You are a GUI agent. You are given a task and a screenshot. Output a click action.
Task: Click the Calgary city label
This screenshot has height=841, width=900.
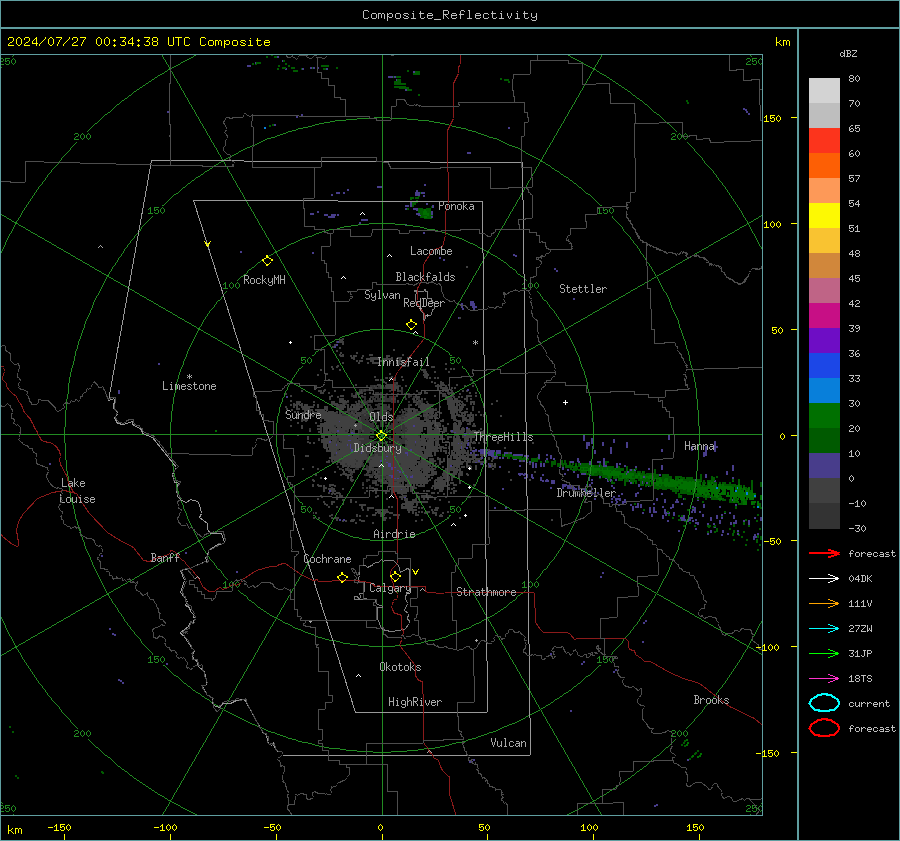coord(390,588)
